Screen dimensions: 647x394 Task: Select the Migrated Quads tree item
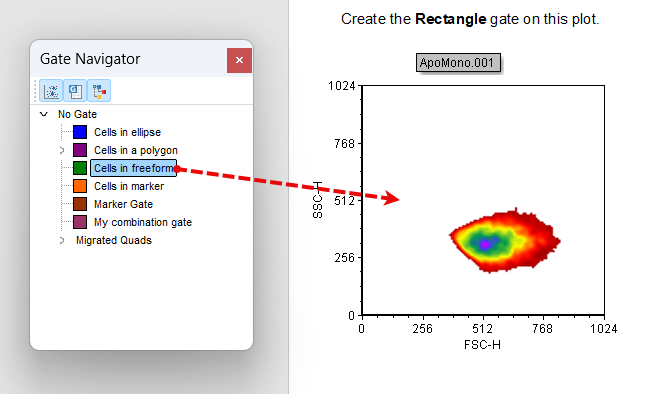(x=114, y=240)
